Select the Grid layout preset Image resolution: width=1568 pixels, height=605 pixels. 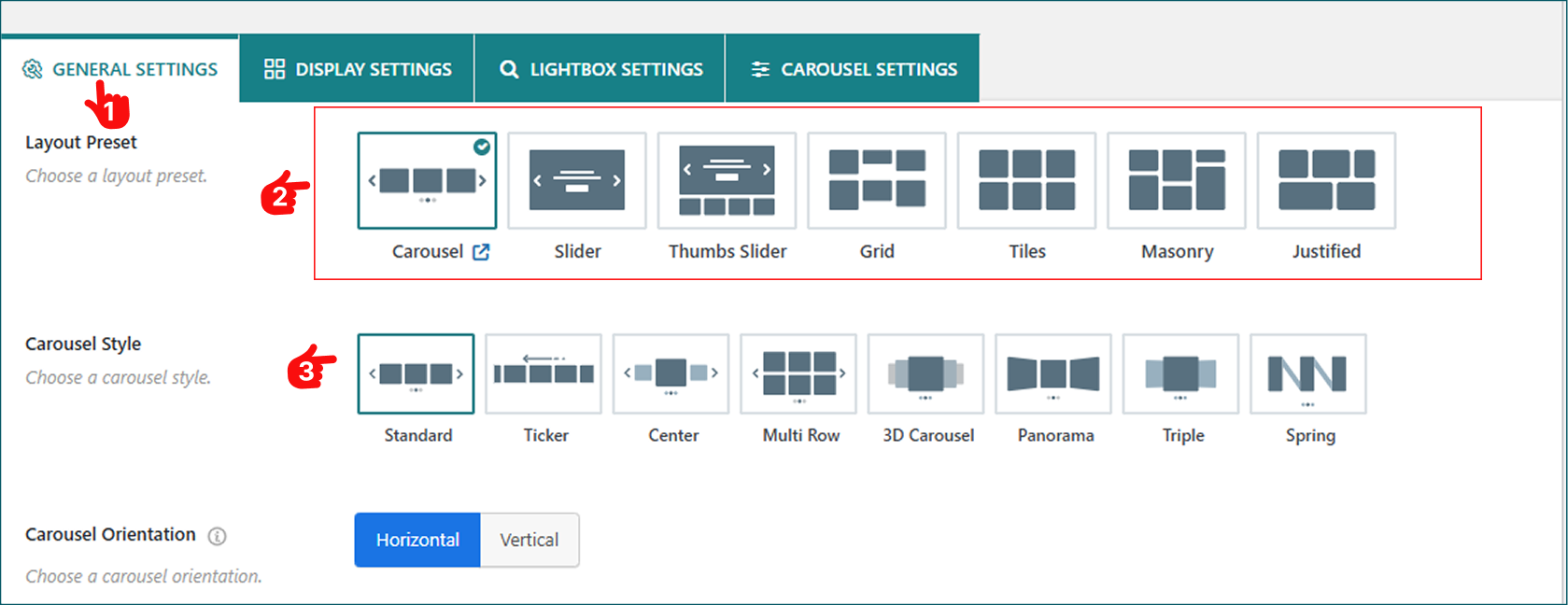pos(876,180)
